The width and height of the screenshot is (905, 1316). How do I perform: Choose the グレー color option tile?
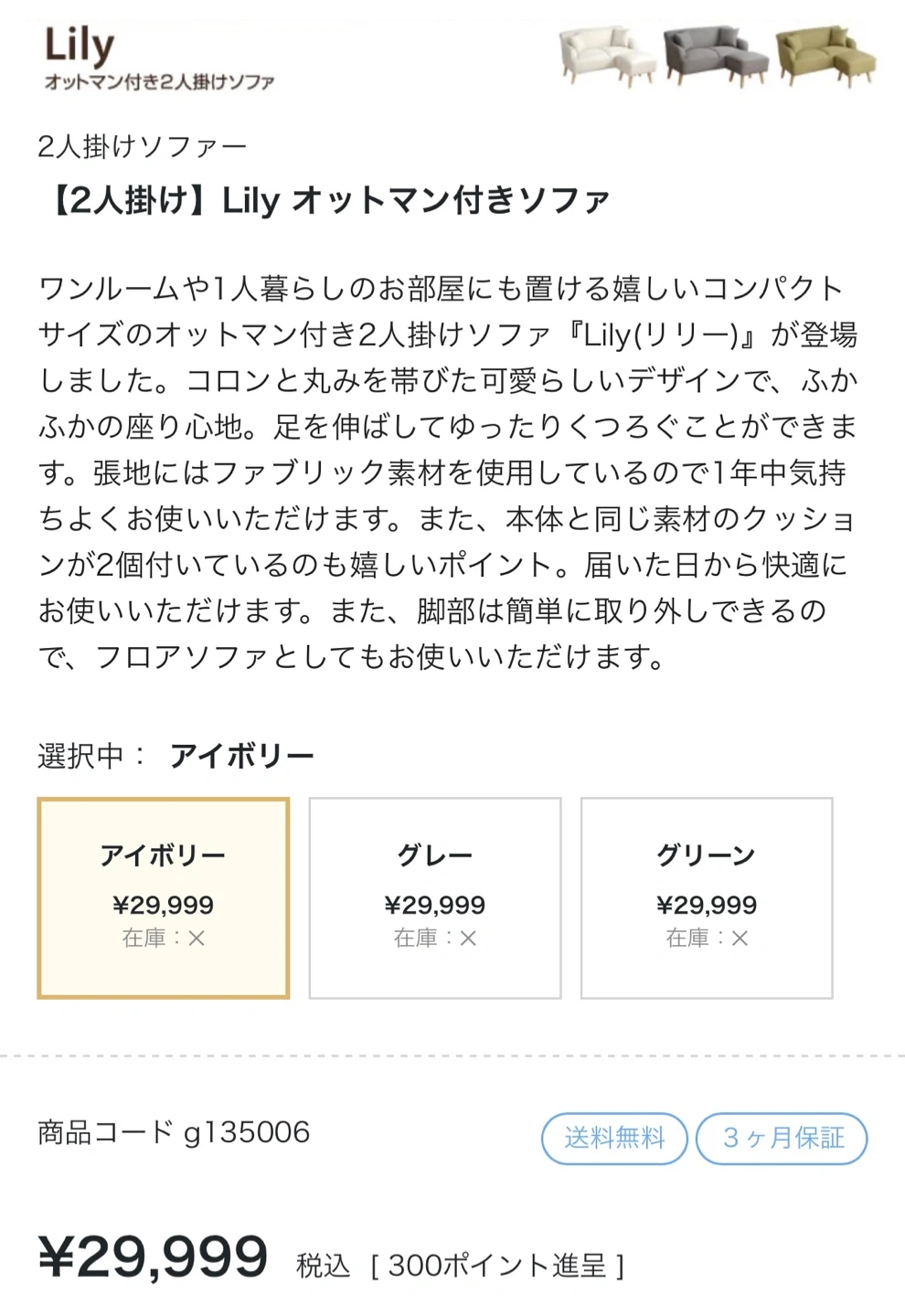[x=435, y=897]
